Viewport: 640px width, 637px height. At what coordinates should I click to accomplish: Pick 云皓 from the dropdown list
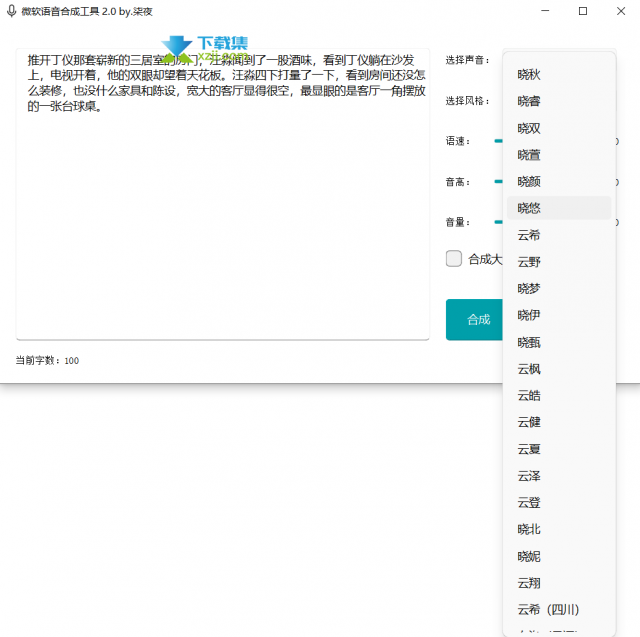click(559, 396)
